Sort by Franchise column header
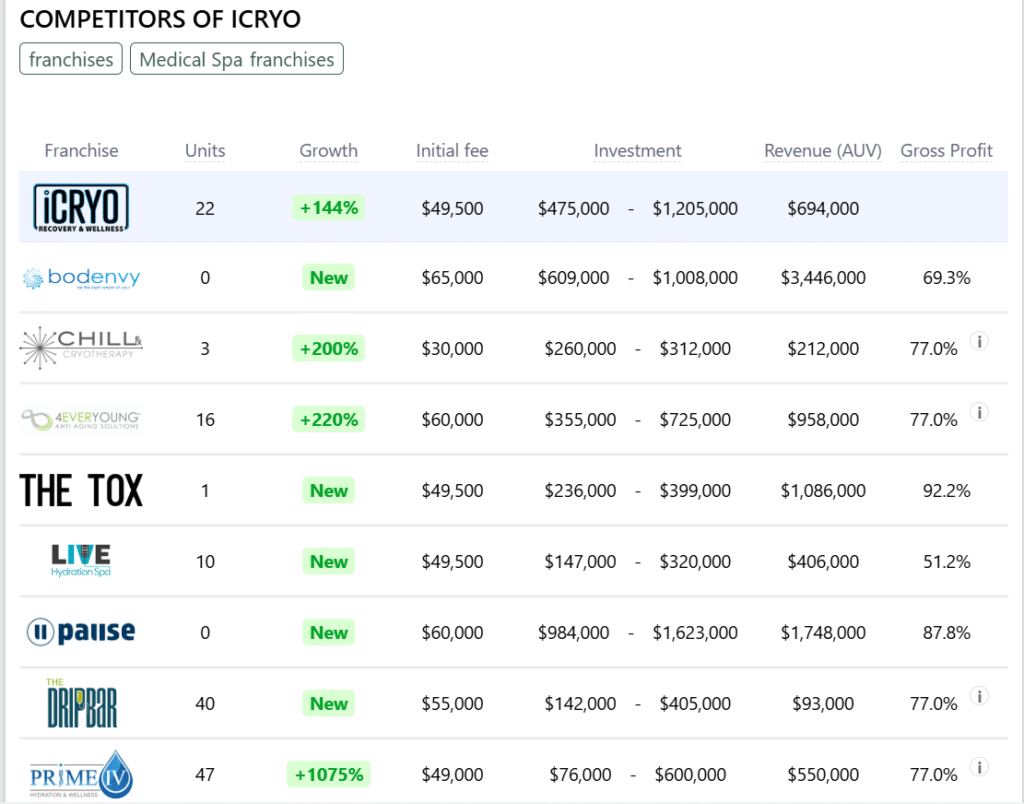Screen dimensions: 1024x804 pos(81,151)
